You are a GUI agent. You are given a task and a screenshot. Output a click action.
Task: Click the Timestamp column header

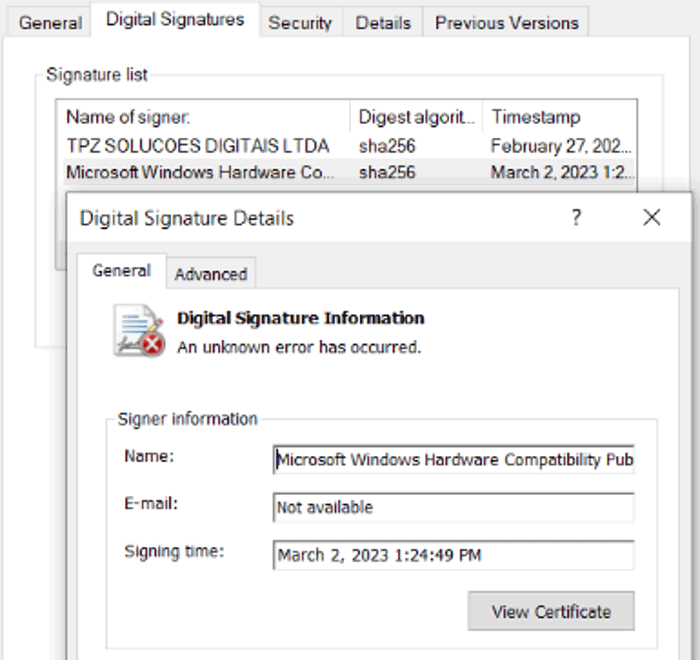(x=558, y=117)
